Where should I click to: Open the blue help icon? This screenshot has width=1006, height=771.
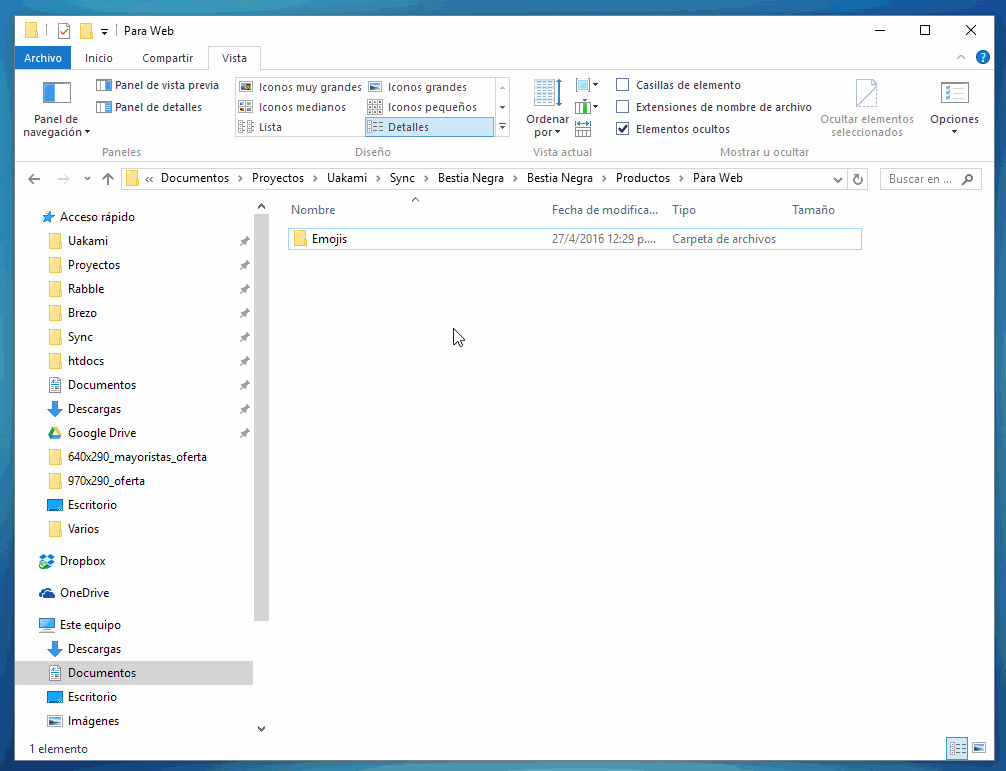point(982,57)
